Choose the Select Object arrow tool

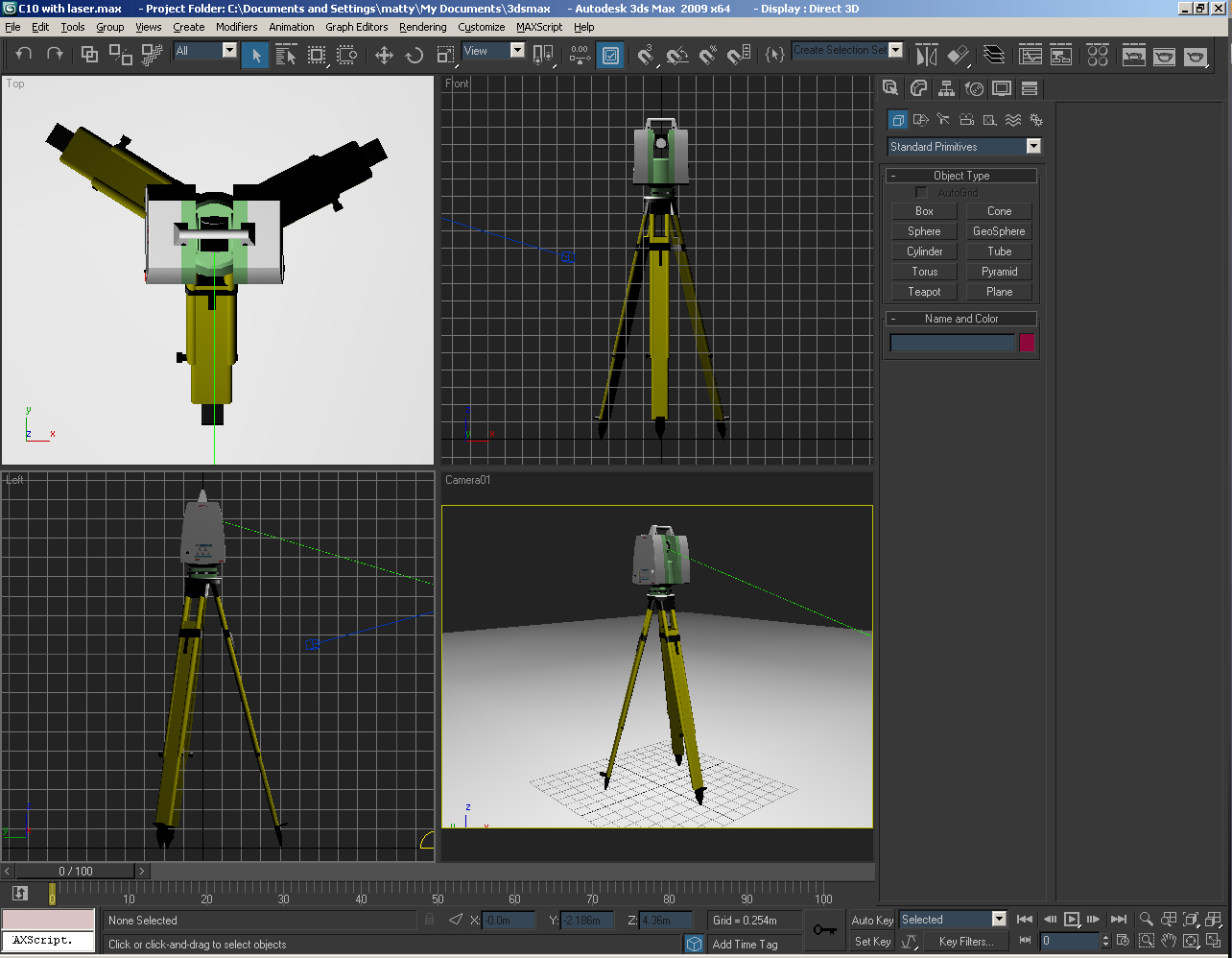255,55
